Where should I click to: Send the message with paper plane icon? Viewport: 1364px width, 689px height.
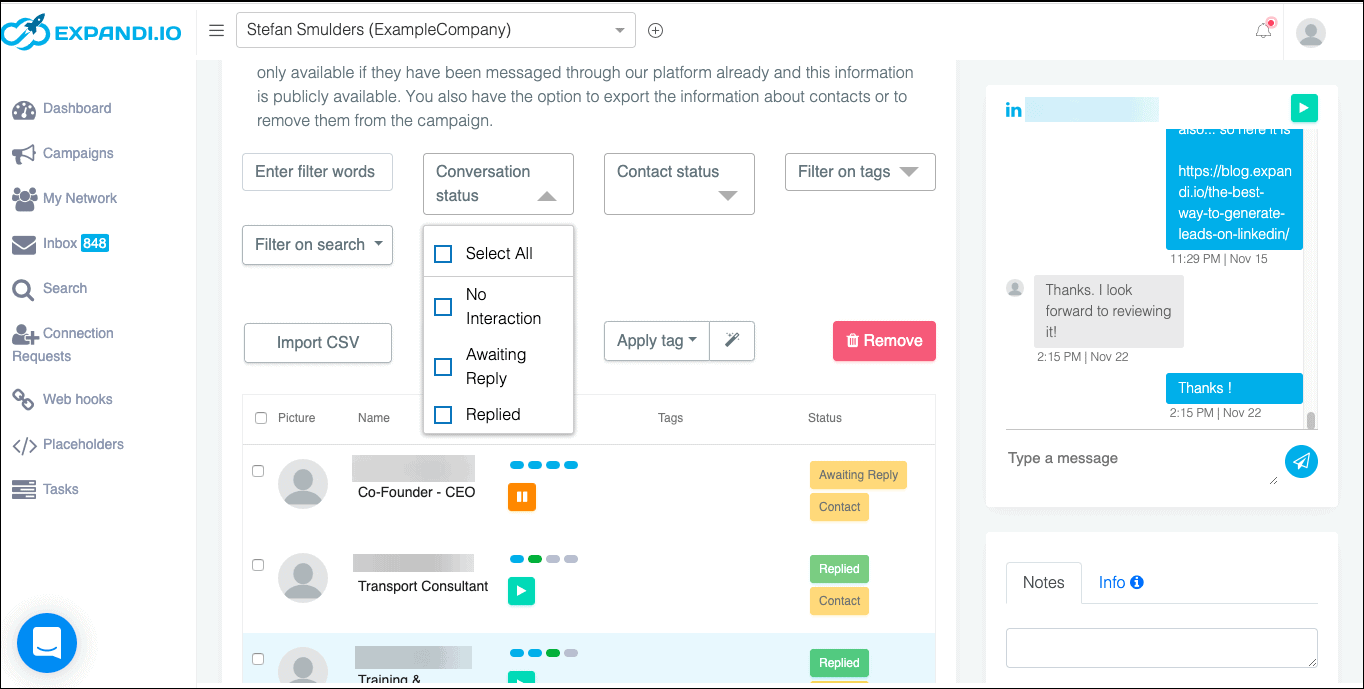[x=1301, y=461]
